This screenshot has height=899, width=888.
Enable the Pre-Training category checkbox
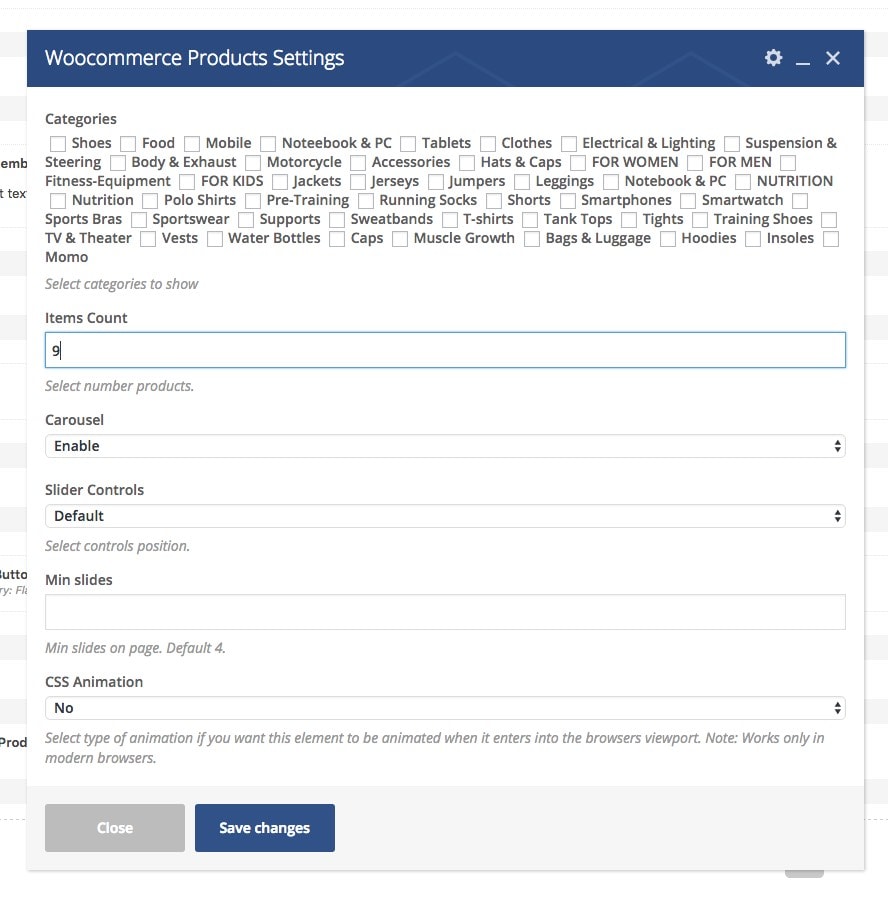253,201
